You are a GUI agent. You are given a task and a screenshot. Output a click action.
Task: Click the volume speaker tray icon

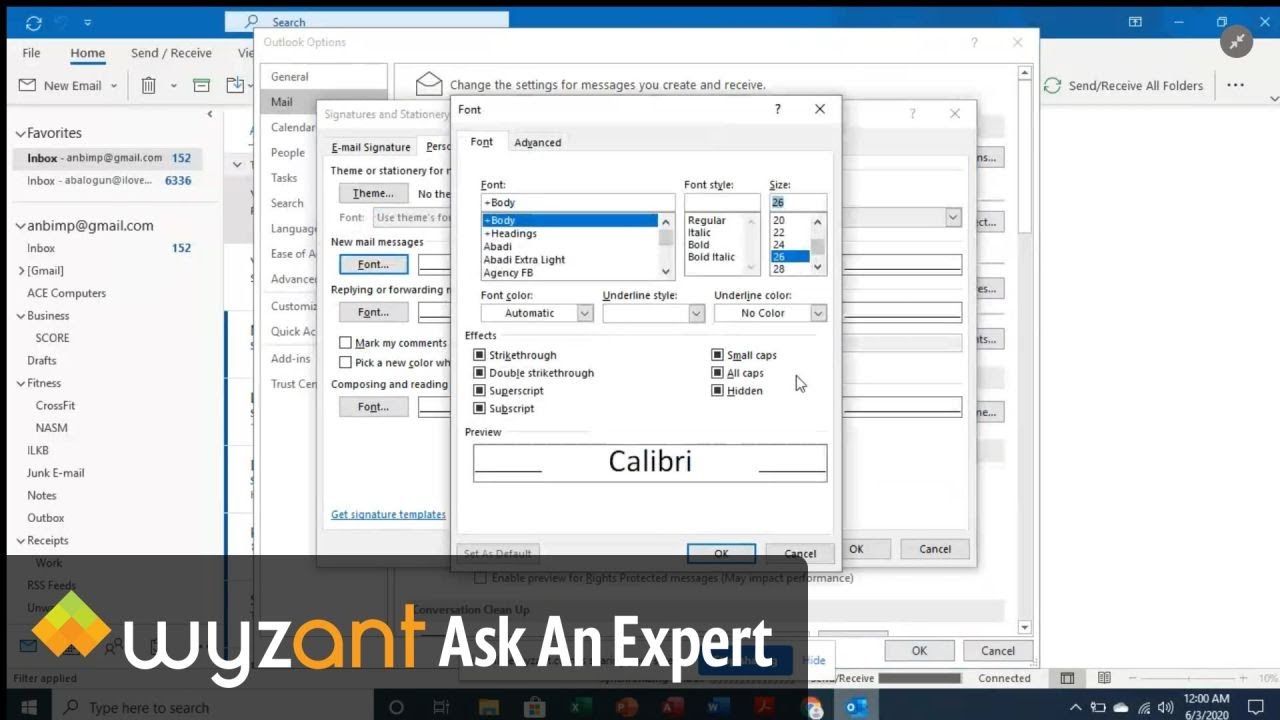1164,707
